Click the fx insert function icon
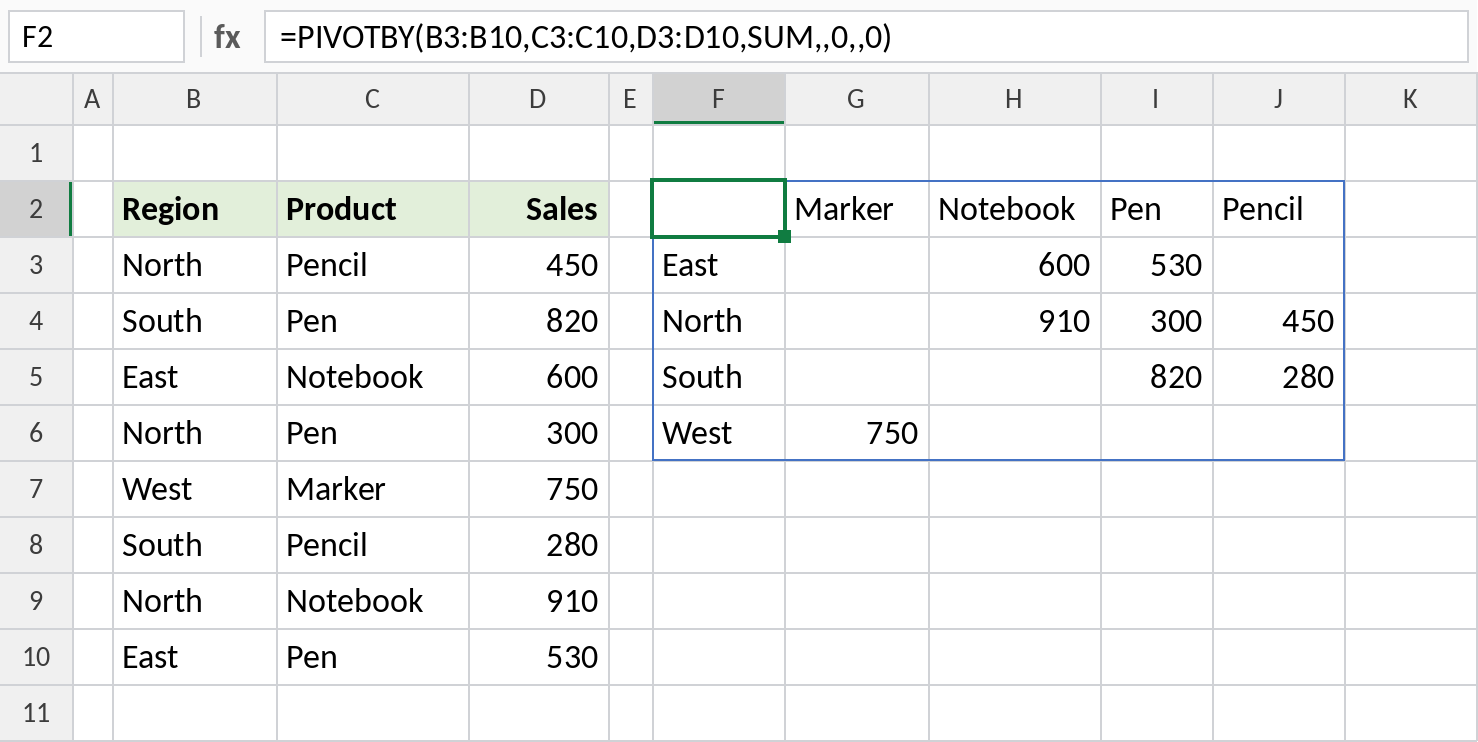 227,38
